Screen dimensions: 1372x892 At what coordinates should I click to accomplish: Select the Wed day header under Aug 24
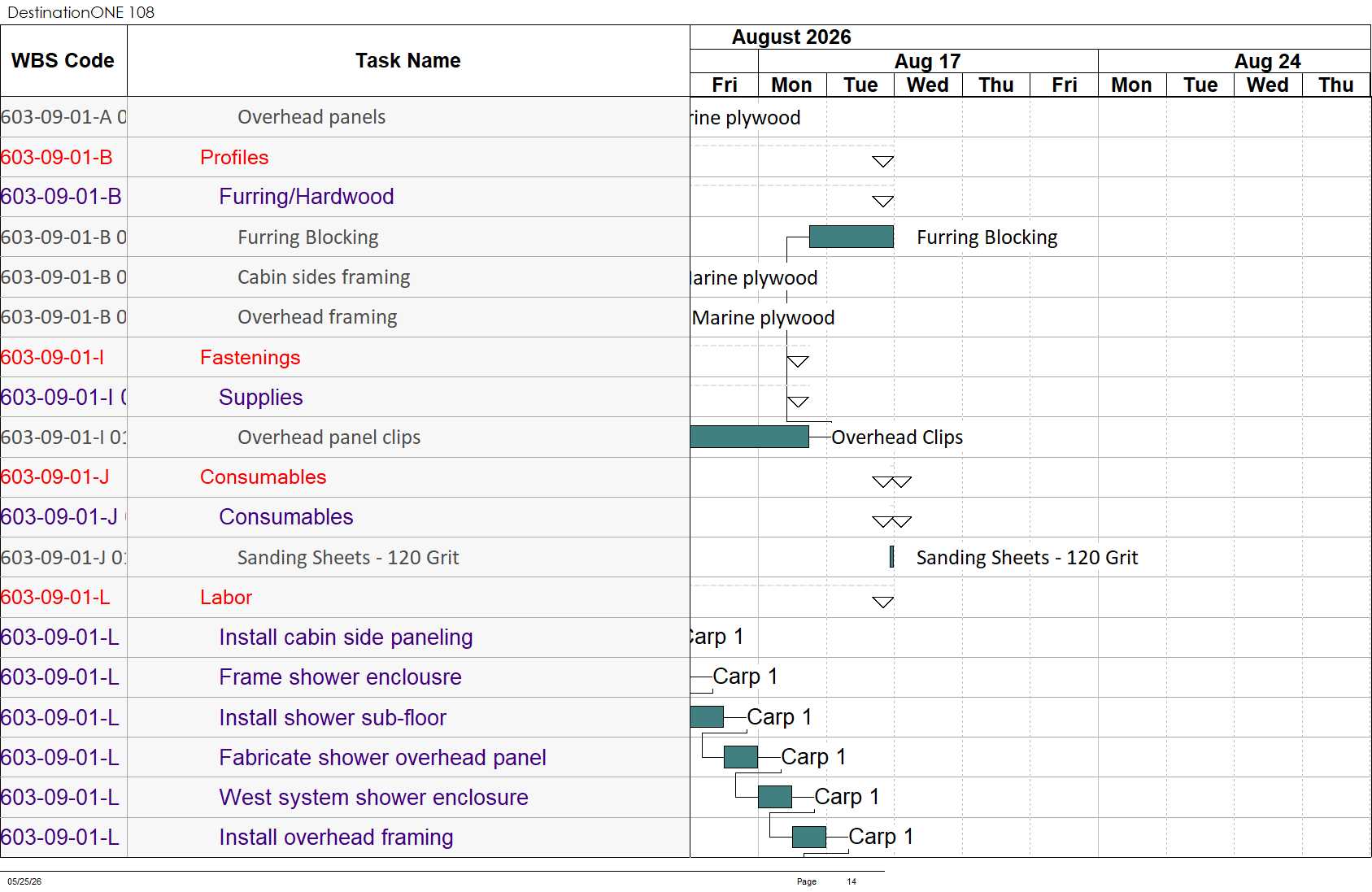pyautogui.click(x=1268, y=85)
